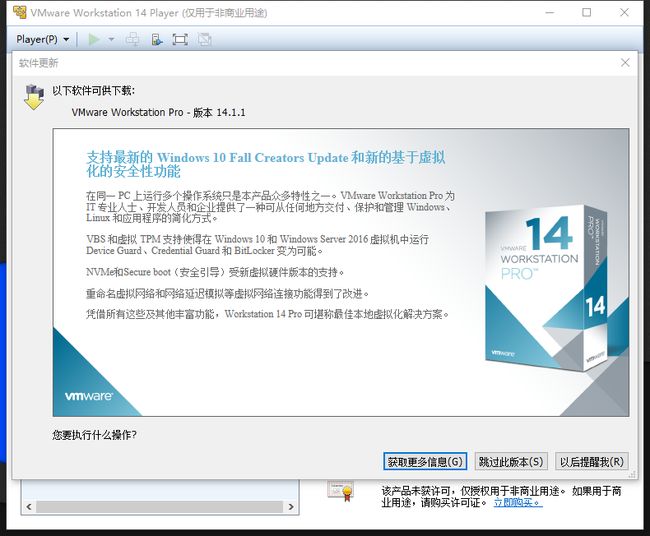Click the license certificate icon

tap(340, 491)
